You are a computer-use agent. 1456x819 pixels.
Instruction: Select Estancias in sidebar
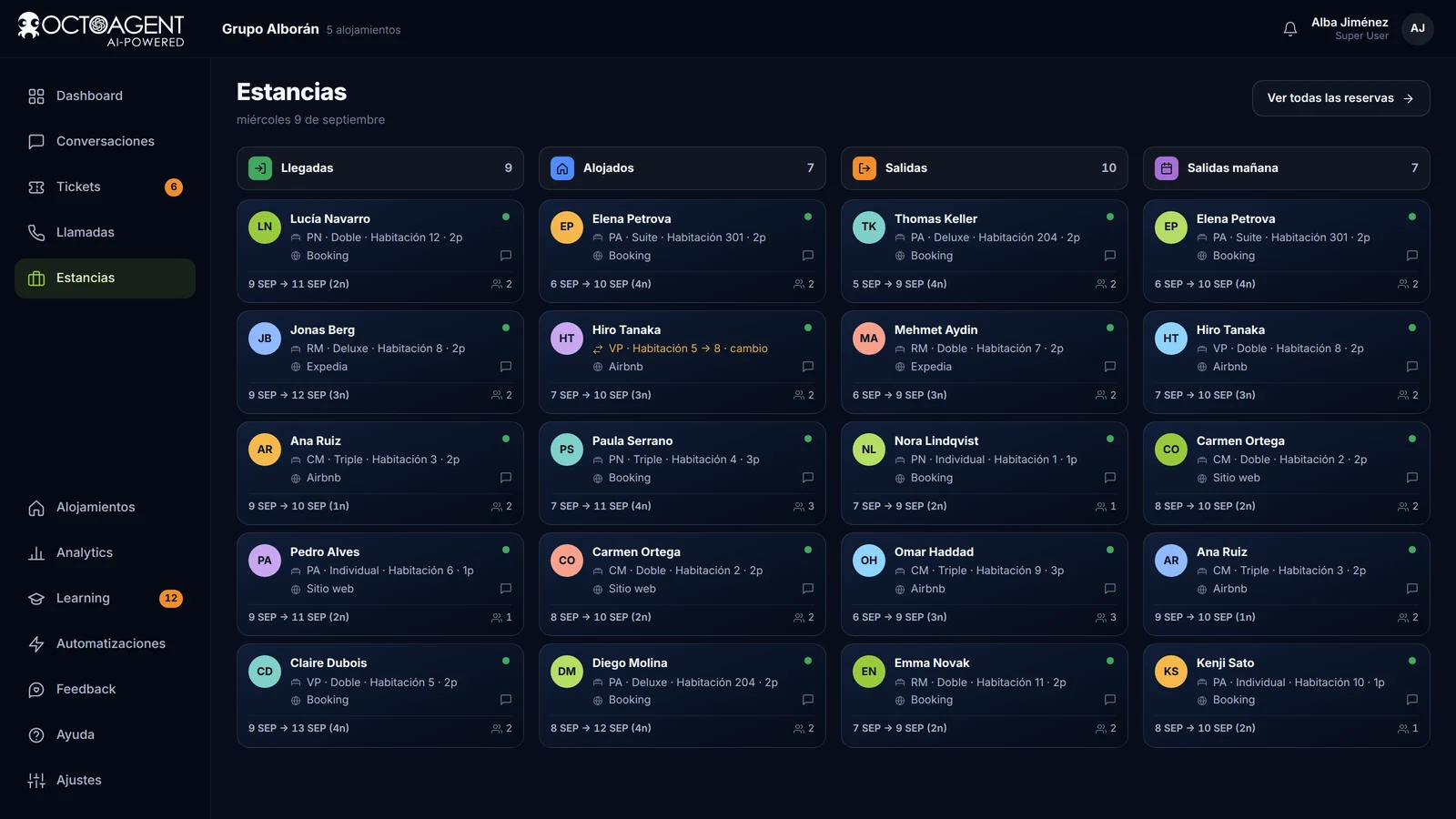pyautogui.click(x=105, y=278)
